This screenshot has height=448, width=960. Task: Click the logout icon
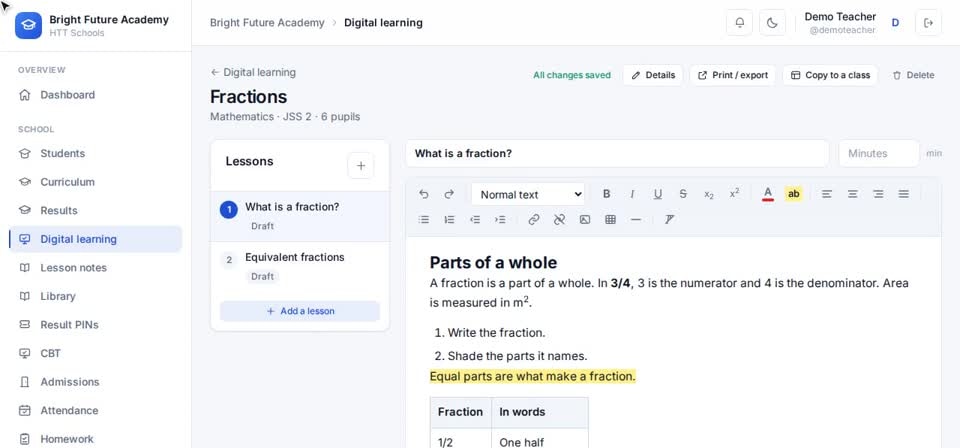point(928,23)
